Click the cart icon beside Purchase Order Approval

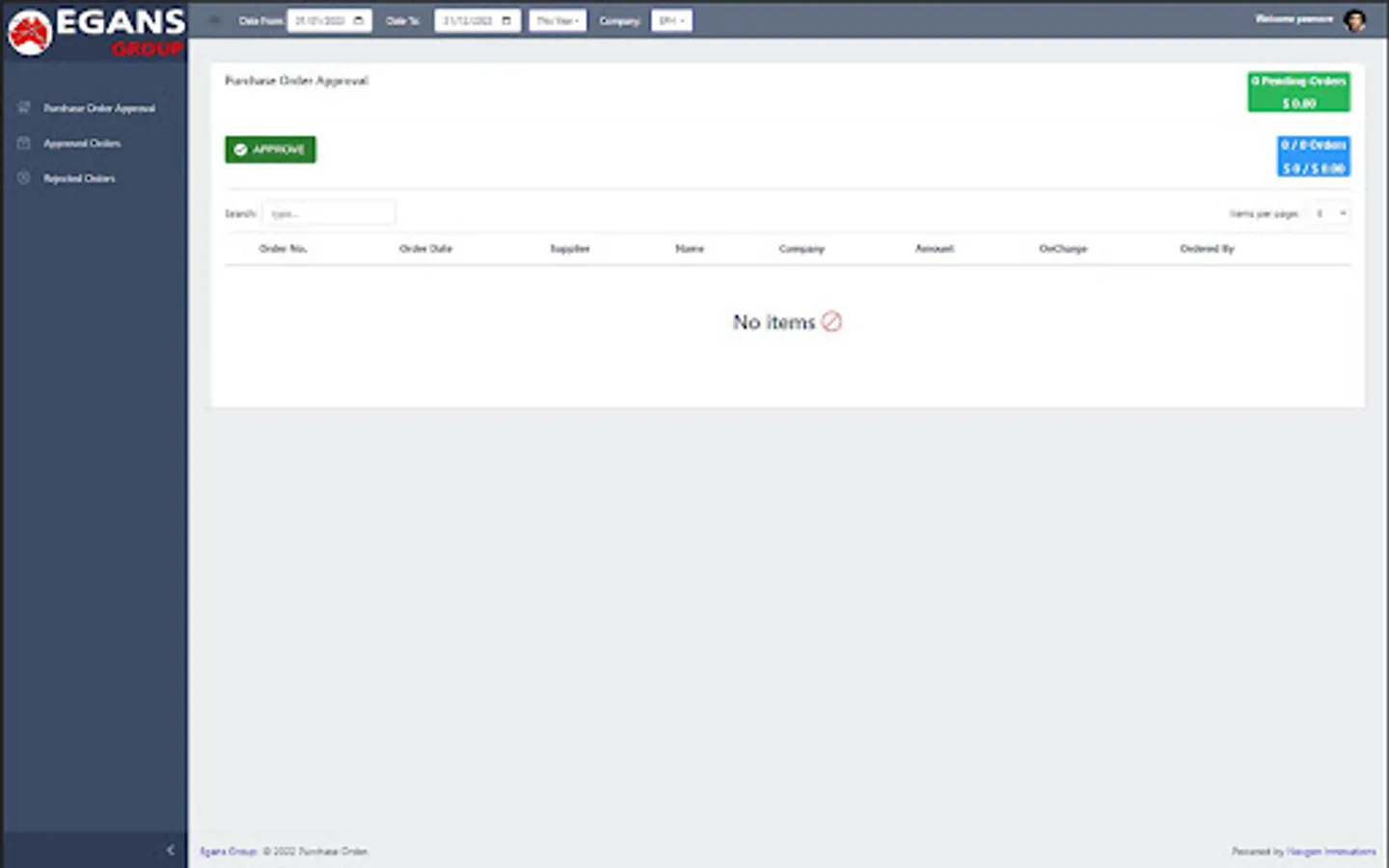click(24, 107)
